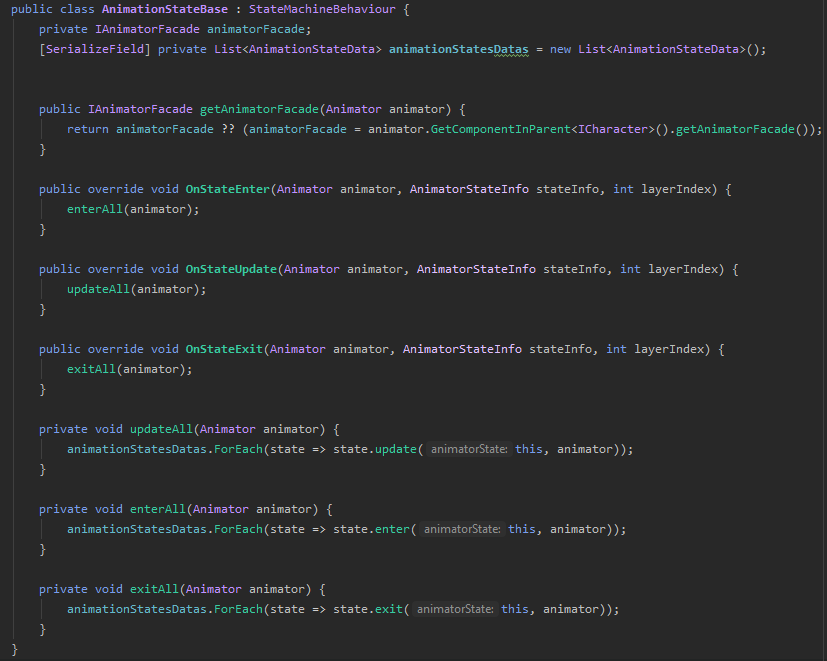Click the OnStateUpdate method name

coord(231,270)
